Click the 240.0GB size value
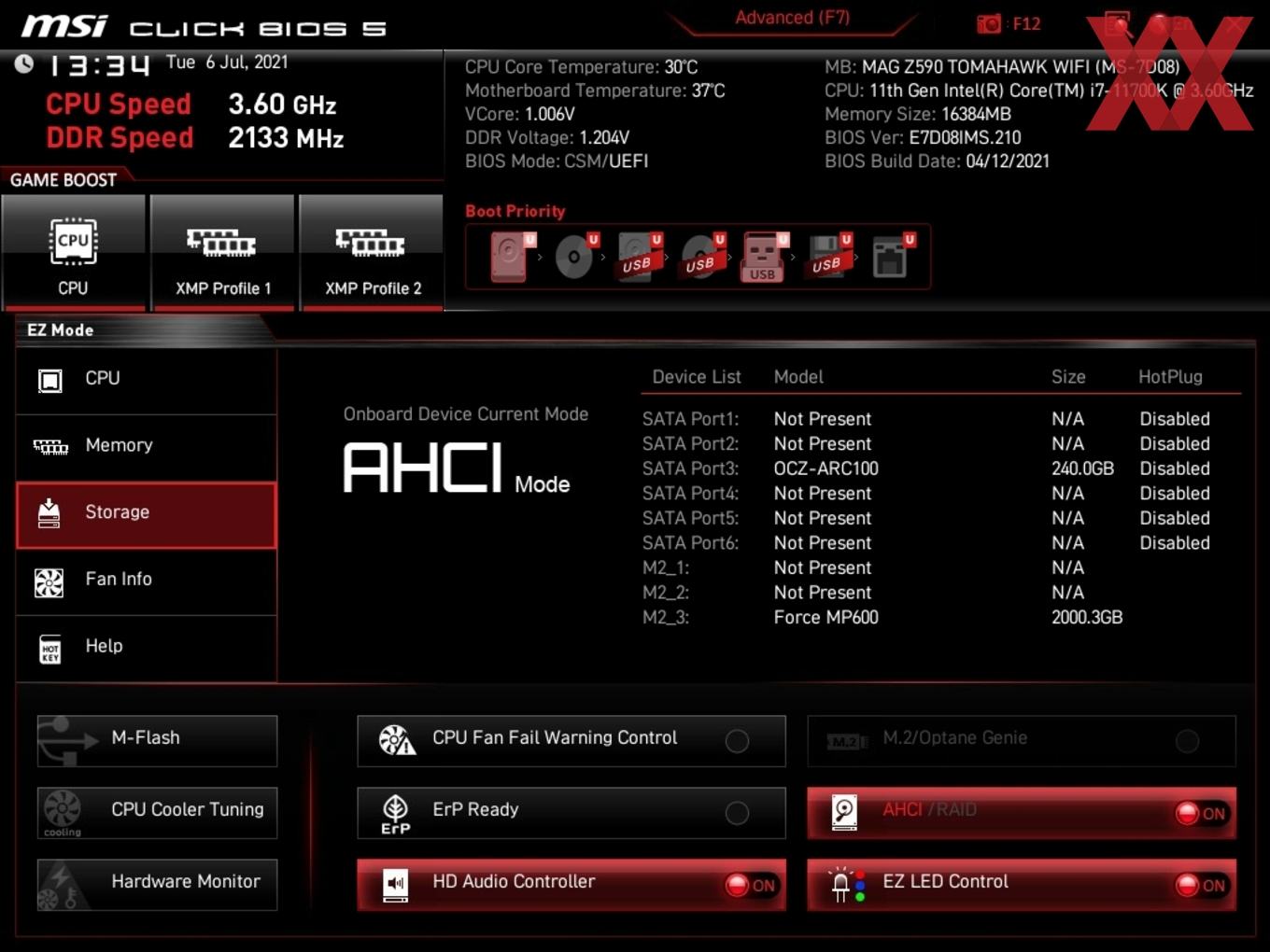Viewport: 1270px width, 952px height. pos(1082,469)
